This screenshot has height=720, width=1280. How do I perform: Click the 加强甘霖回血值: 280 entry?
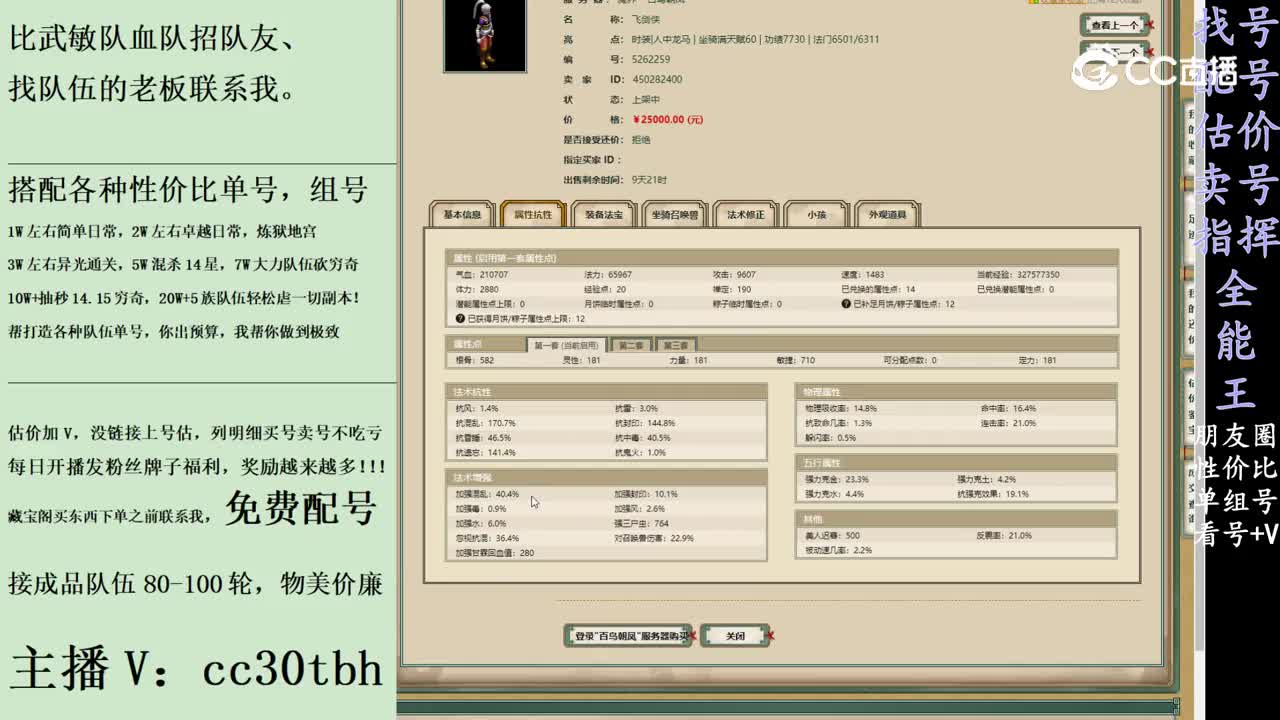click(x=494, y=552)
